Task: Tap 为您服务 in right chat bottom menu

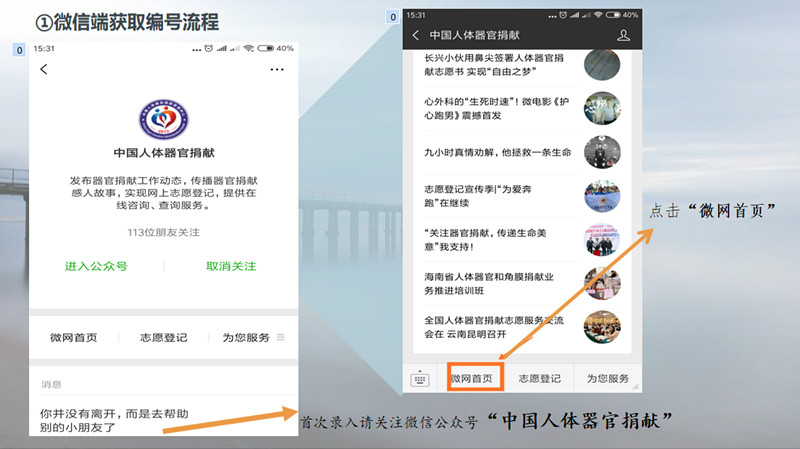Action: coord(608,379)
